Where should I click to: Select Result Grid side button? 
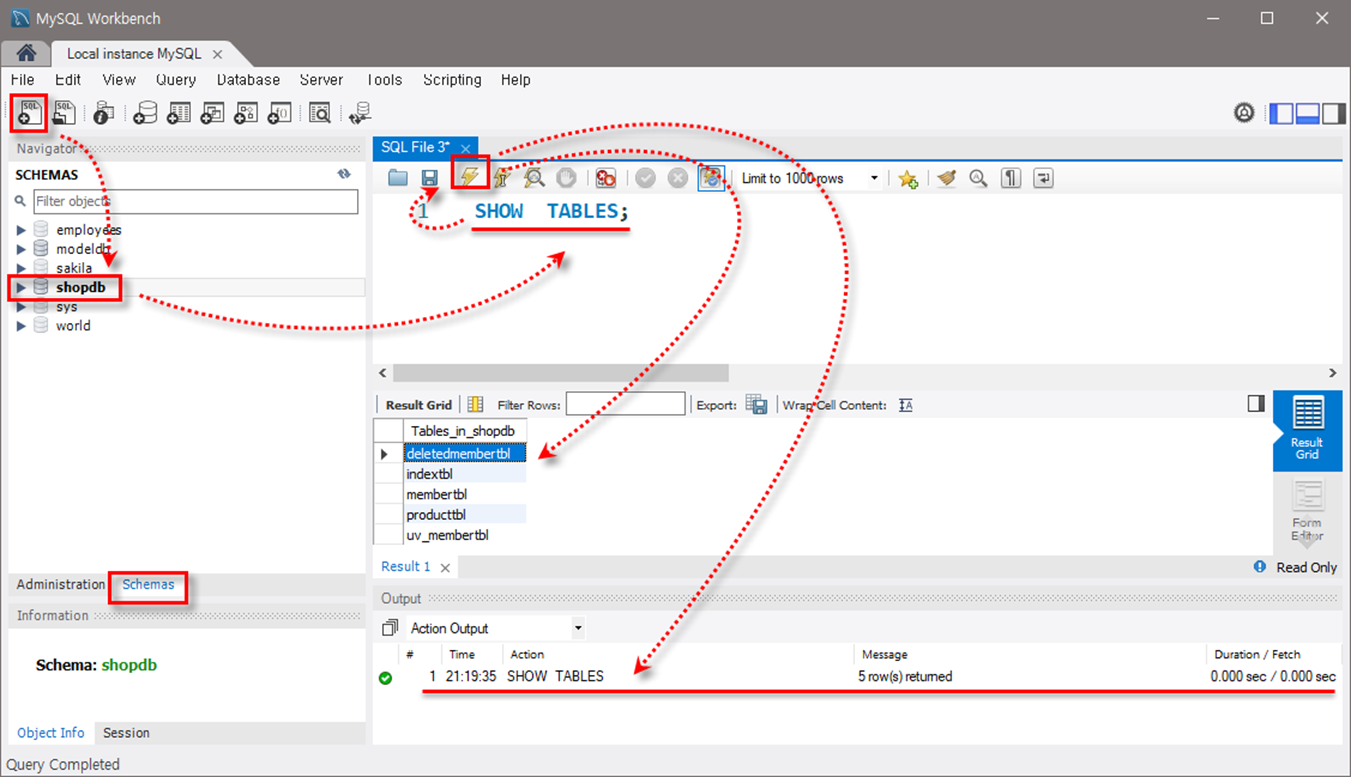[x=1307, y=431]
